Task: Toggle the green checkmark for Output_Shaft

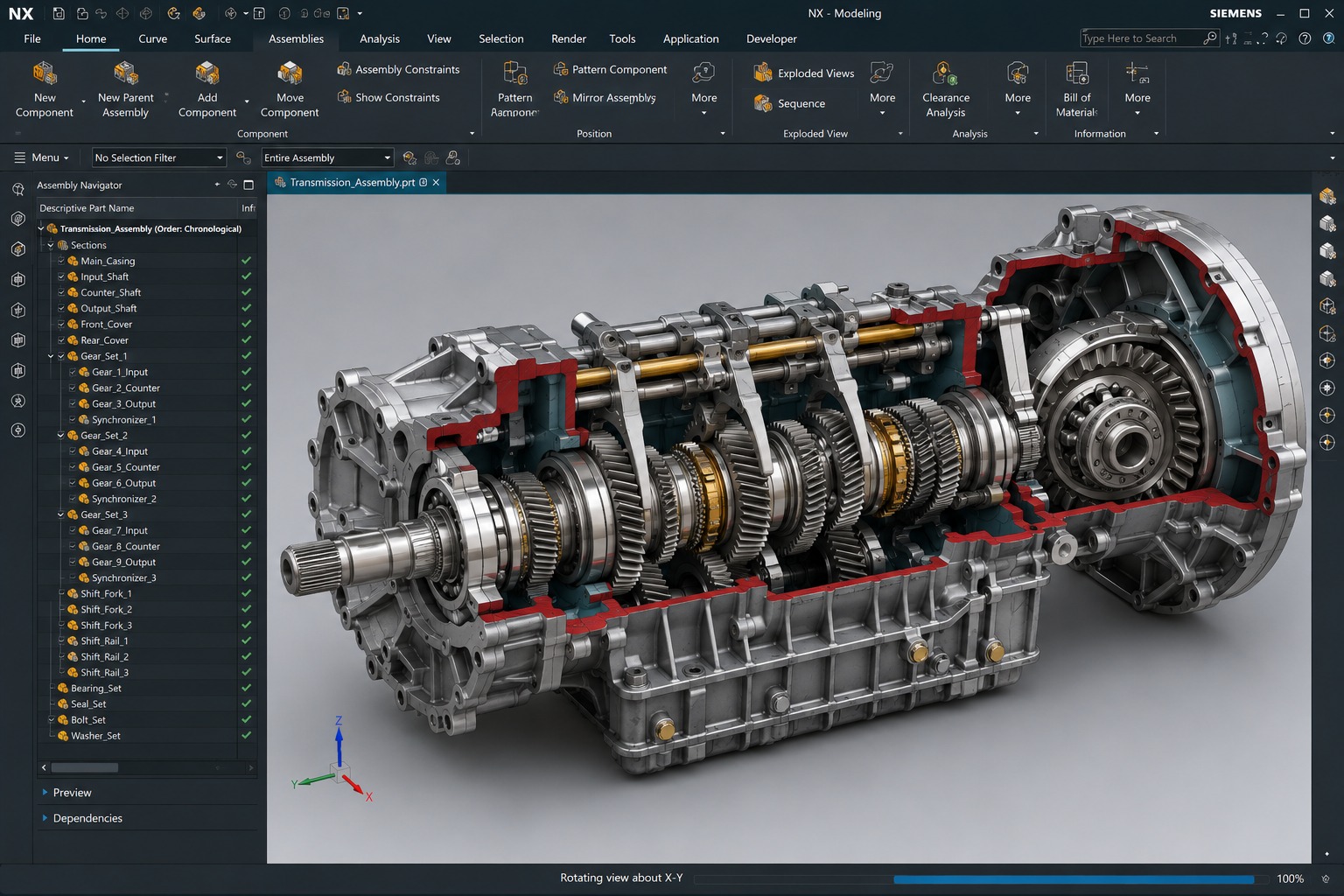Action: 247,308
